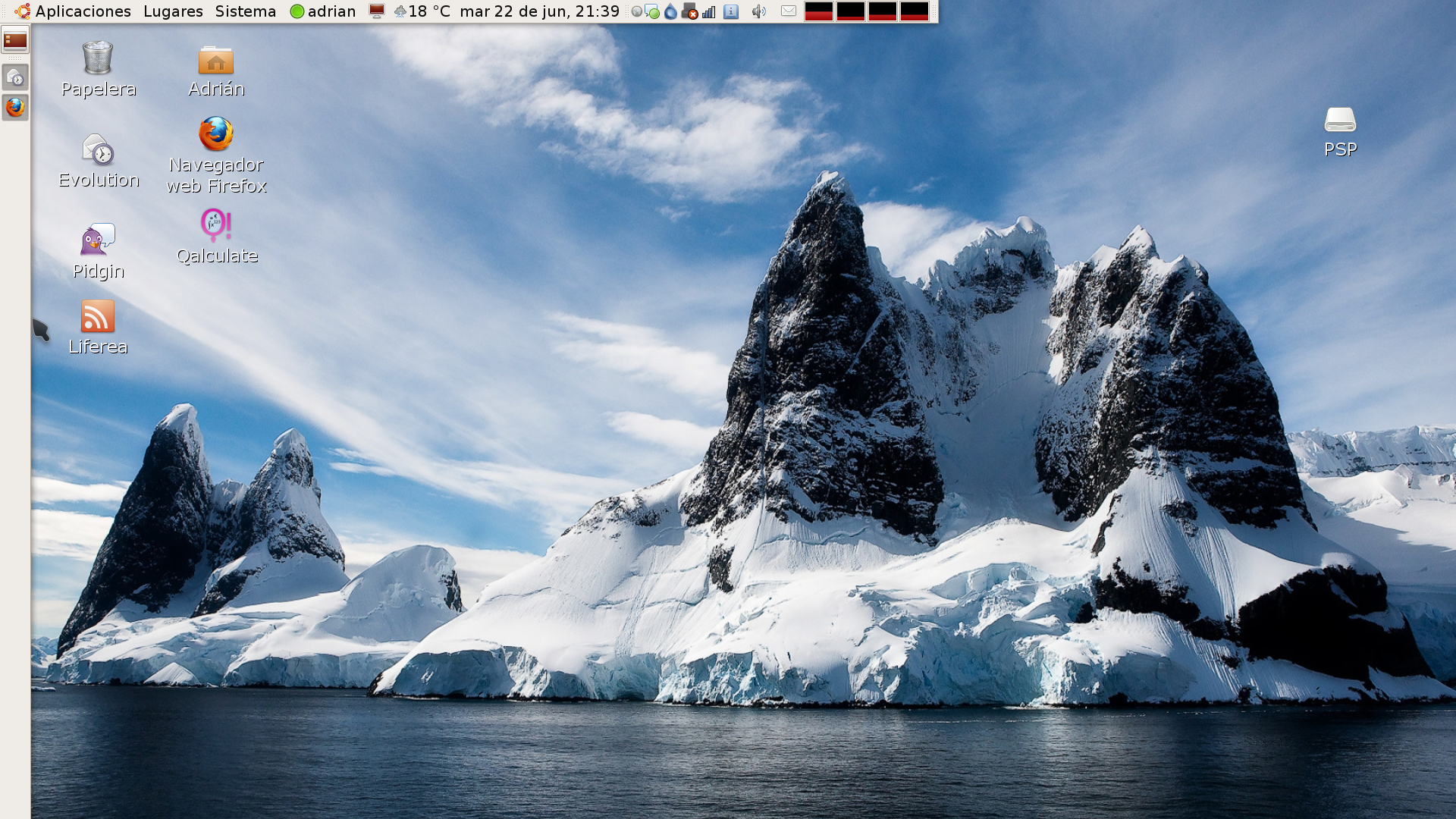Click the Firefox launcher in the left panel
The width and height of the screenshot is (1456, 819).
(x=15, y=108)
